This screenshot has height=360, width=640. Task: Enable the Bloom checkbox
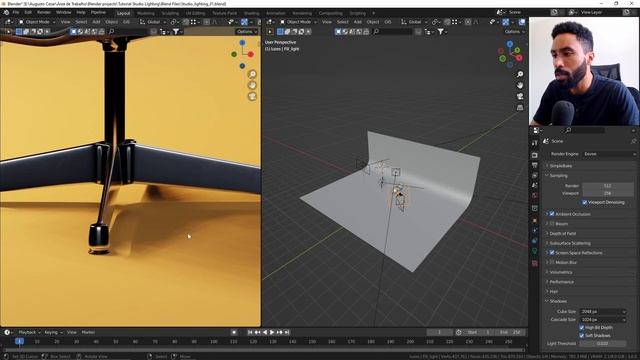[552, 224]
